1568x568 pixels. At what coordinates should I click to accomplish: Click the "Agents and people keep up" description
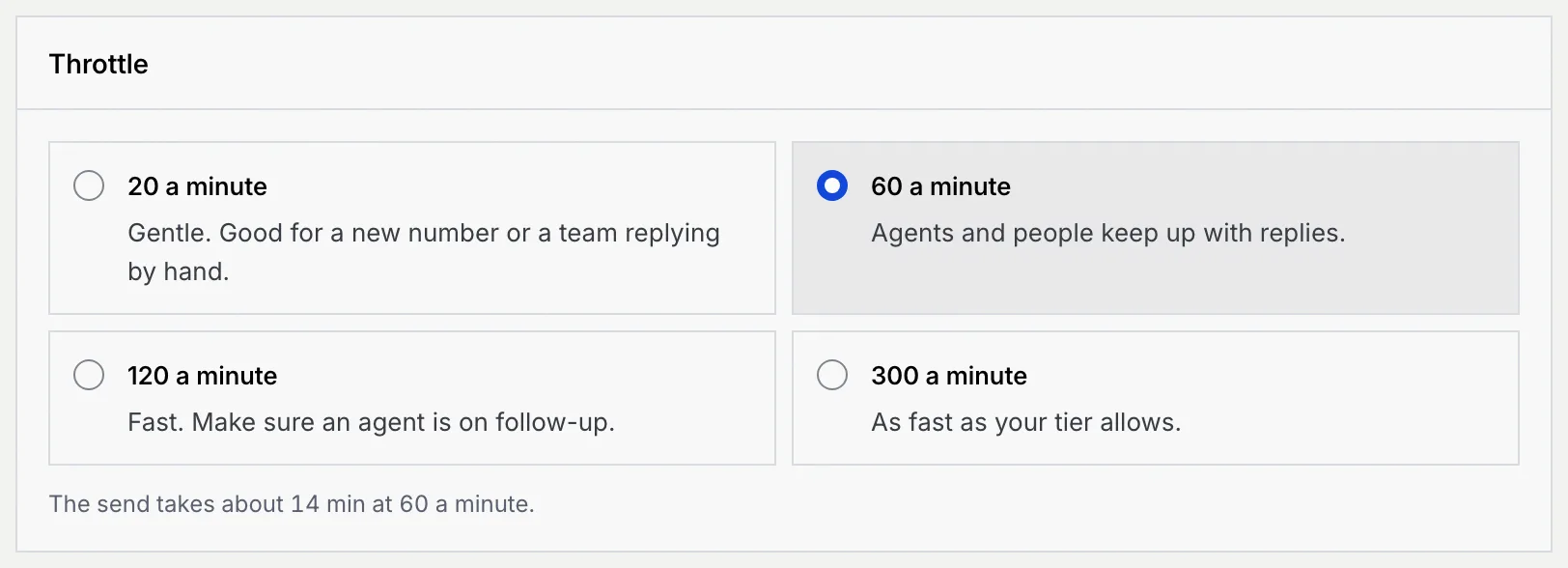(x=1107, y=233)
